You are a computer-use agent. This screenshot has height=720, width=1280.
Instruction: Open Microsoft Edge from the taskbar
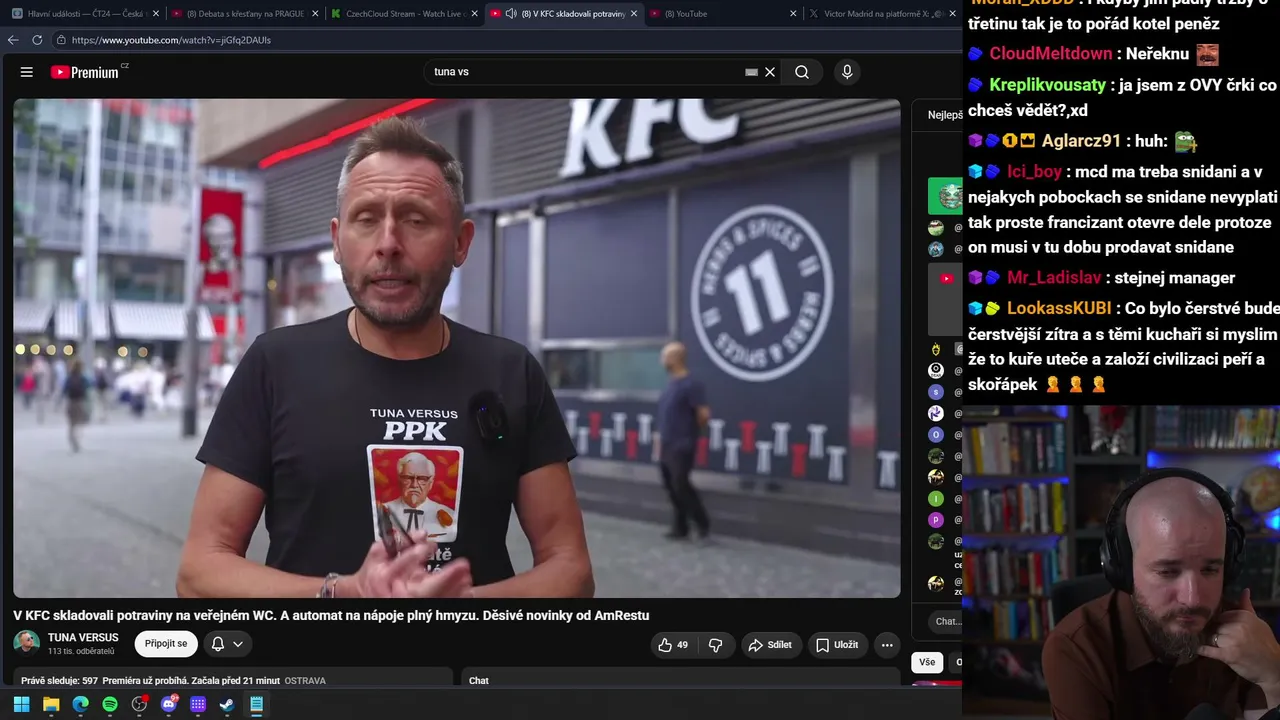point(80,704)
